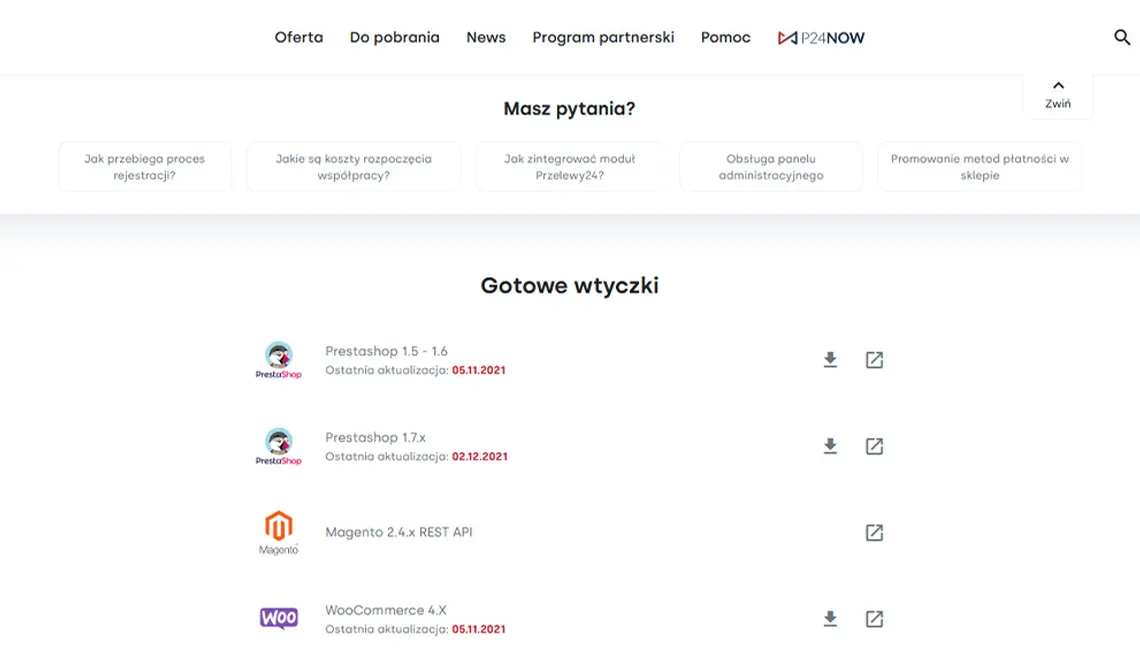1140x665 pixels.
Task: Select "Obsługa panelu administracyjnego" card
Action: [771, 166]
